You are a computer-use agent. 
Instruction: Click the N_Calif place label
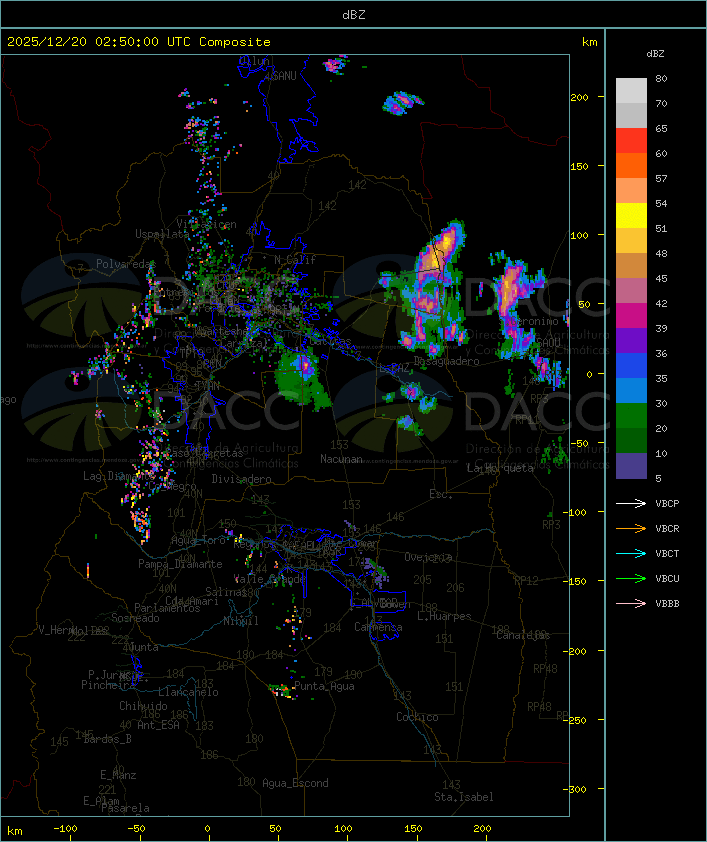[x=295, y=260]
